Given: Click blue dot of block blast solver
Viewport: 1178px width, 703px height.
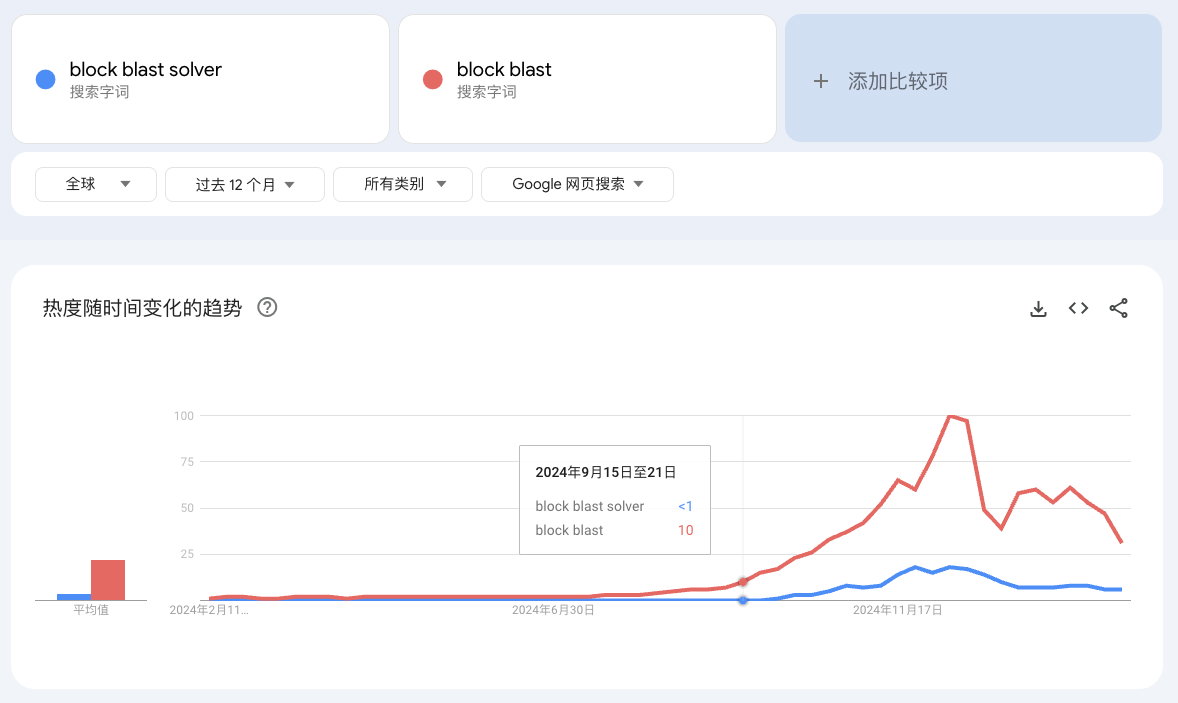Looking at the screenshot, I should pyautogui.click(x=46, y=80).
